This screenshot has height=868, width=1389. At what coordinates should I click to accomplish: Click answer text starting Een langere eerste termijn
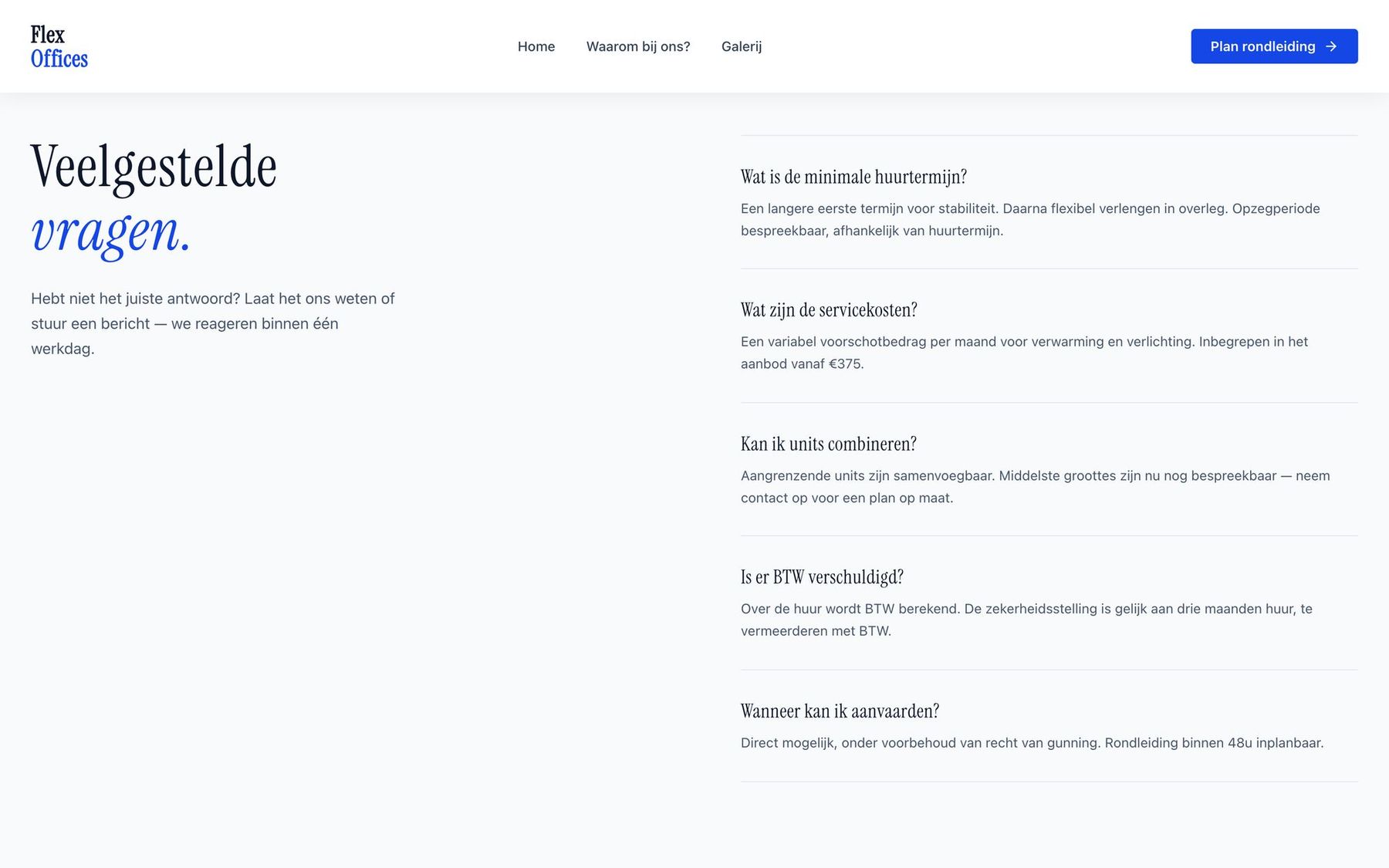pos(1030,219)
